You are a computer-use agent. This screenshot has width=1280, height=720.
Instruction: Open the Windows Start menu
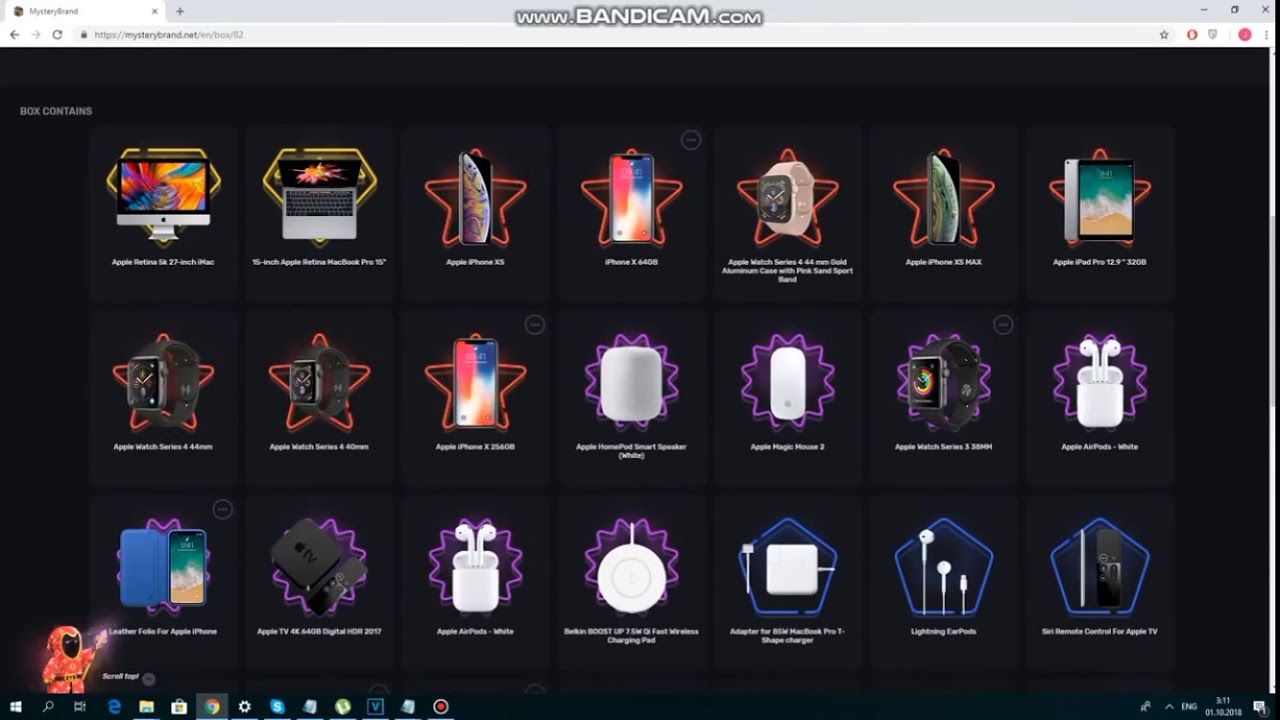[x=16, y=706]
